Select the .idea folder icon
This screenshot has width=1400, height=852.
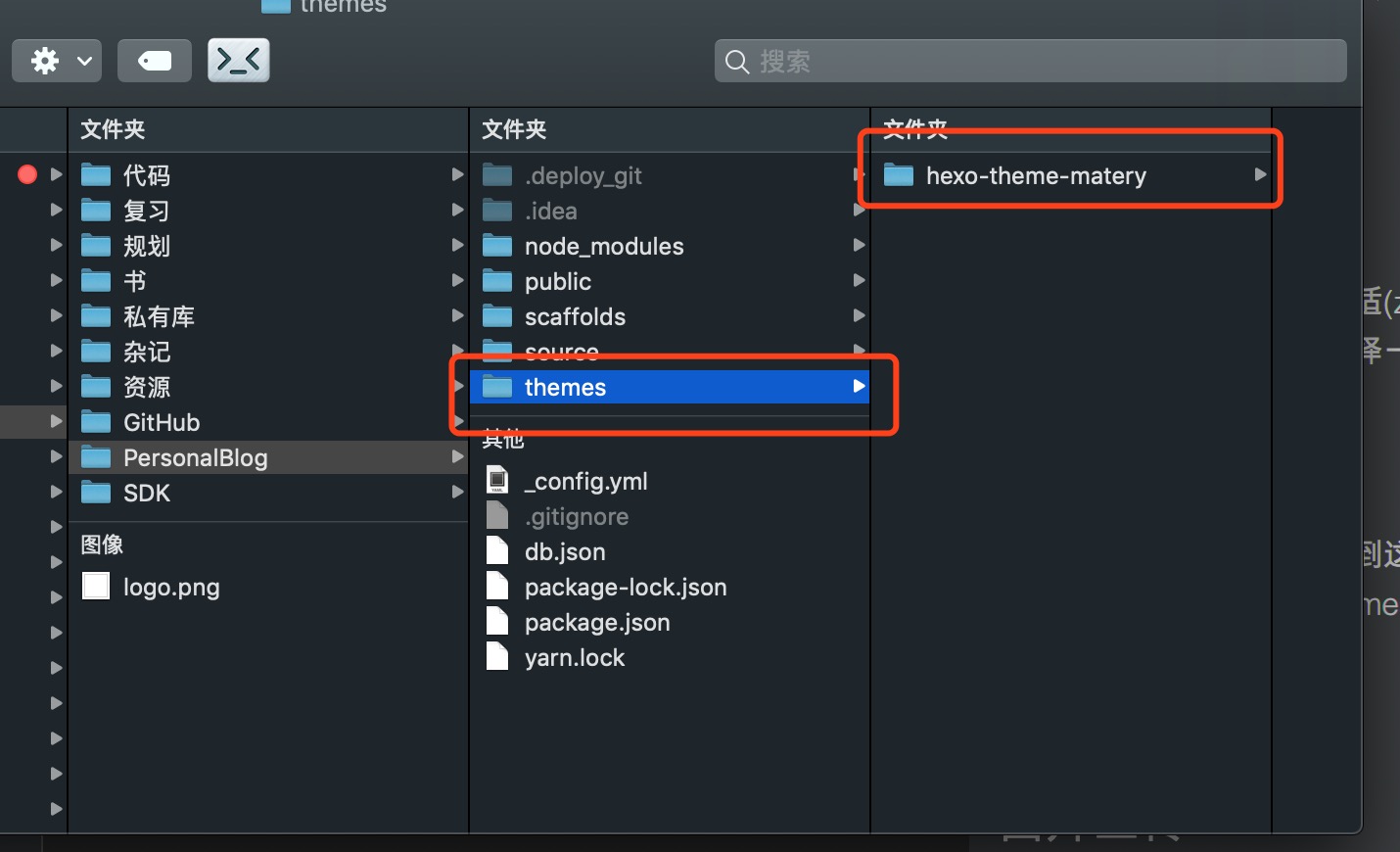point(497,211)
